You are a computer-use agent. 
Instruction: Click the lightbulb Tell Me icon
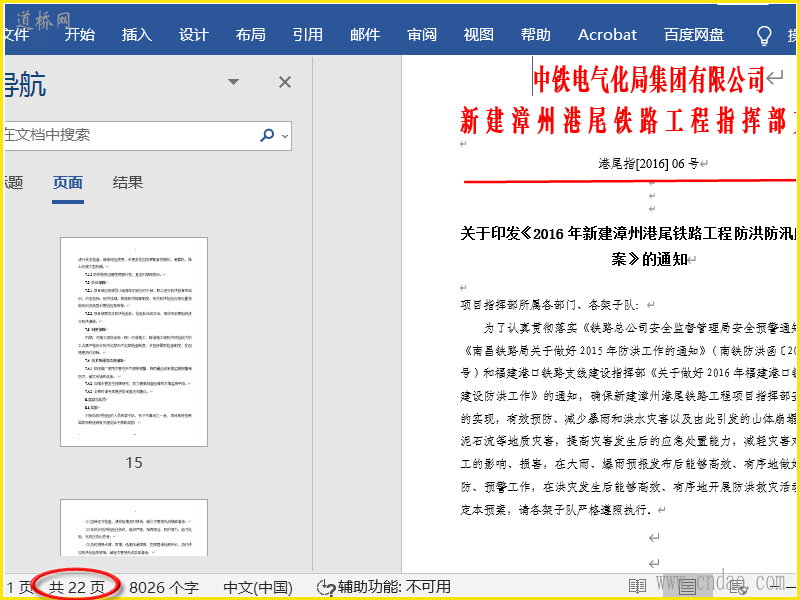pyautogui.click(x=764, y=36)
